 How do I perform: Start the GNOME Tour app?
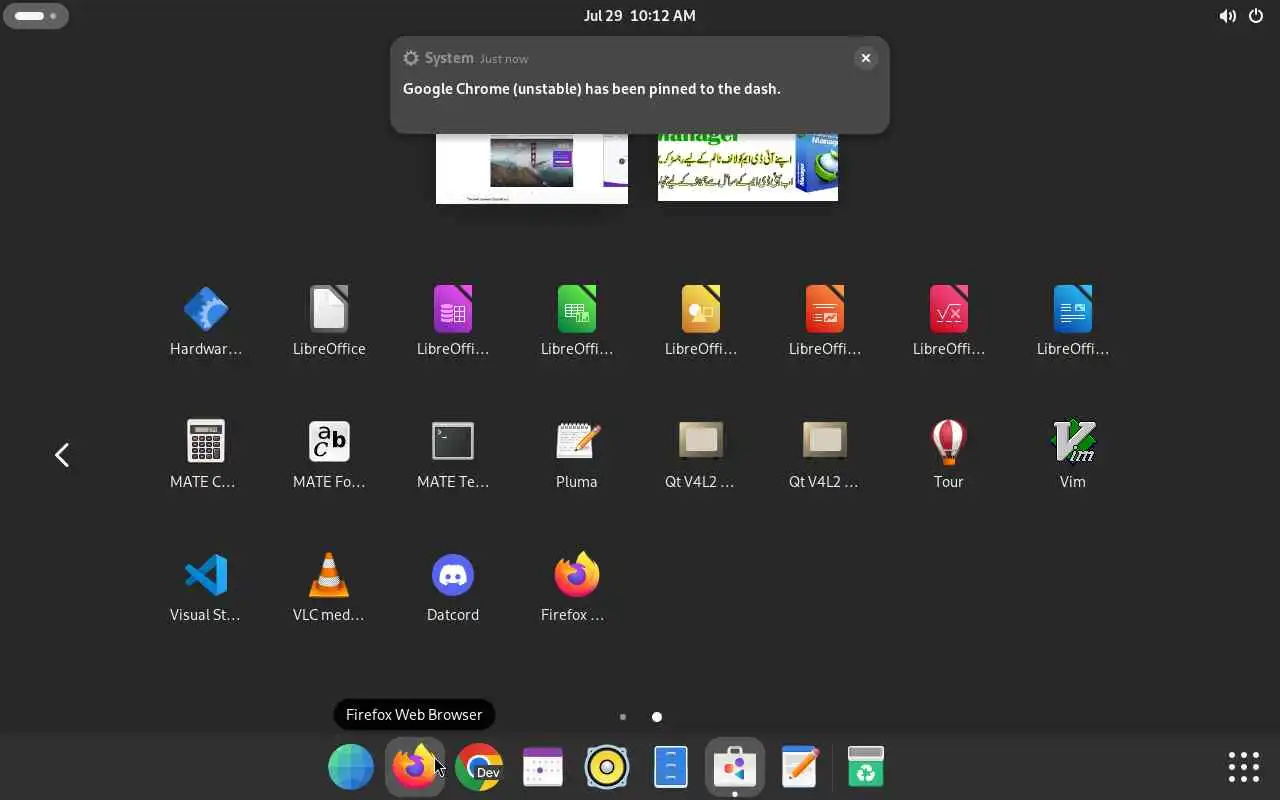(949, 454)
